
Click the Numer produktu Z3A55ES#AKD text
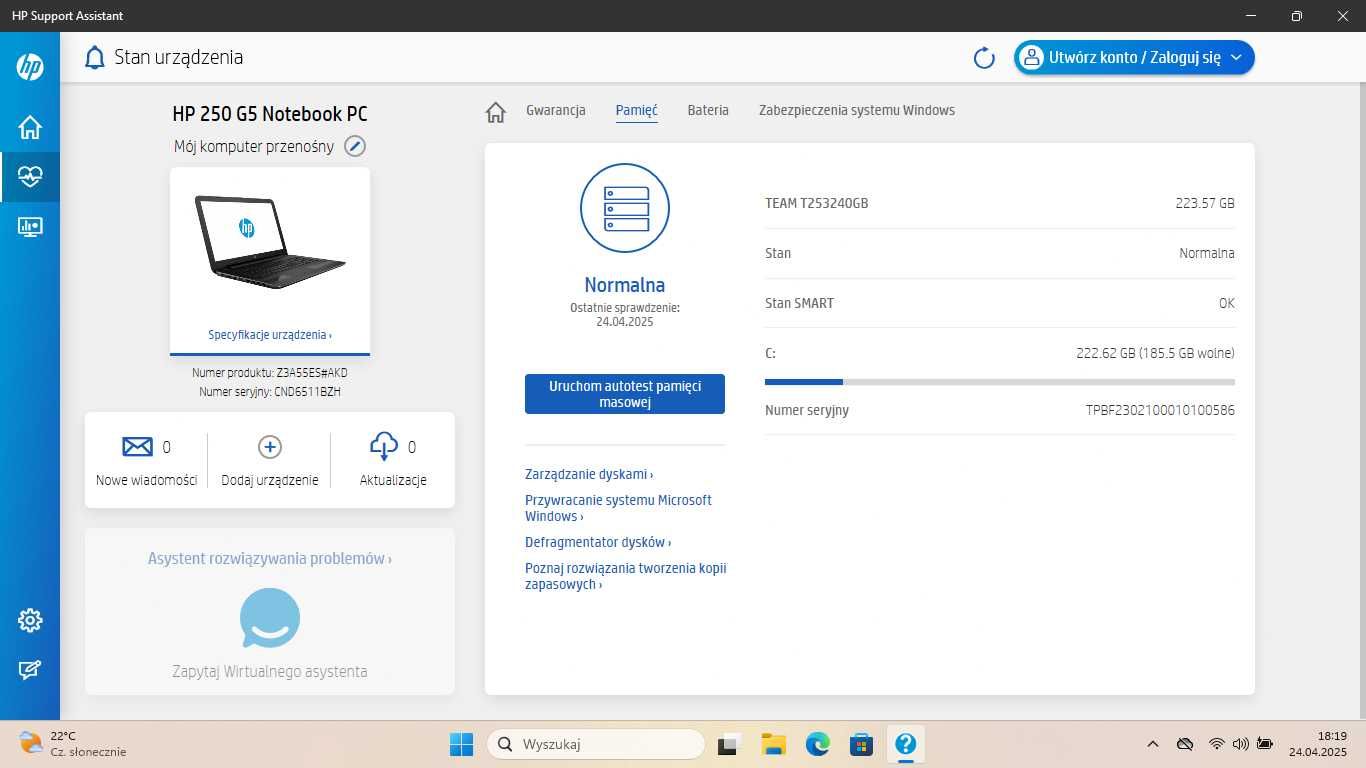coord(270,373)
